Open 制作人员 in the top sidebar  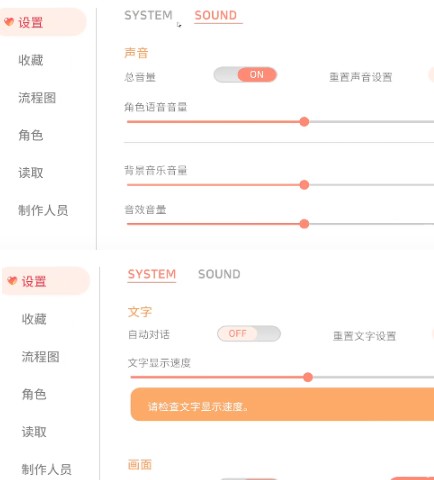click(43, 210)
